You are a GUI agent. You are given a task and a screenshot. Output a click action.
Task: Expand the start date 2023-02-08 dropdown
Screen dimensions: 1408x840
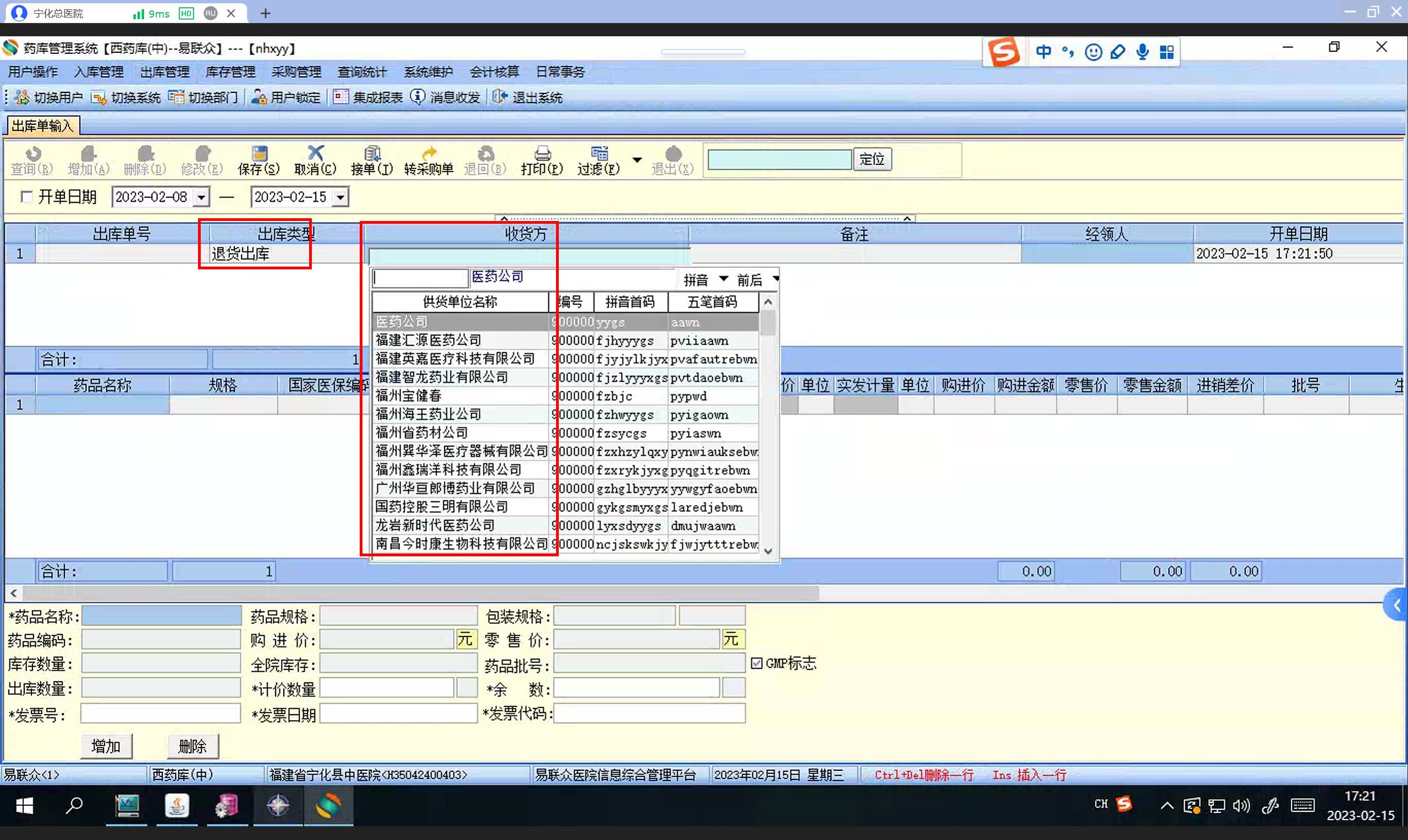coord(201,197)
